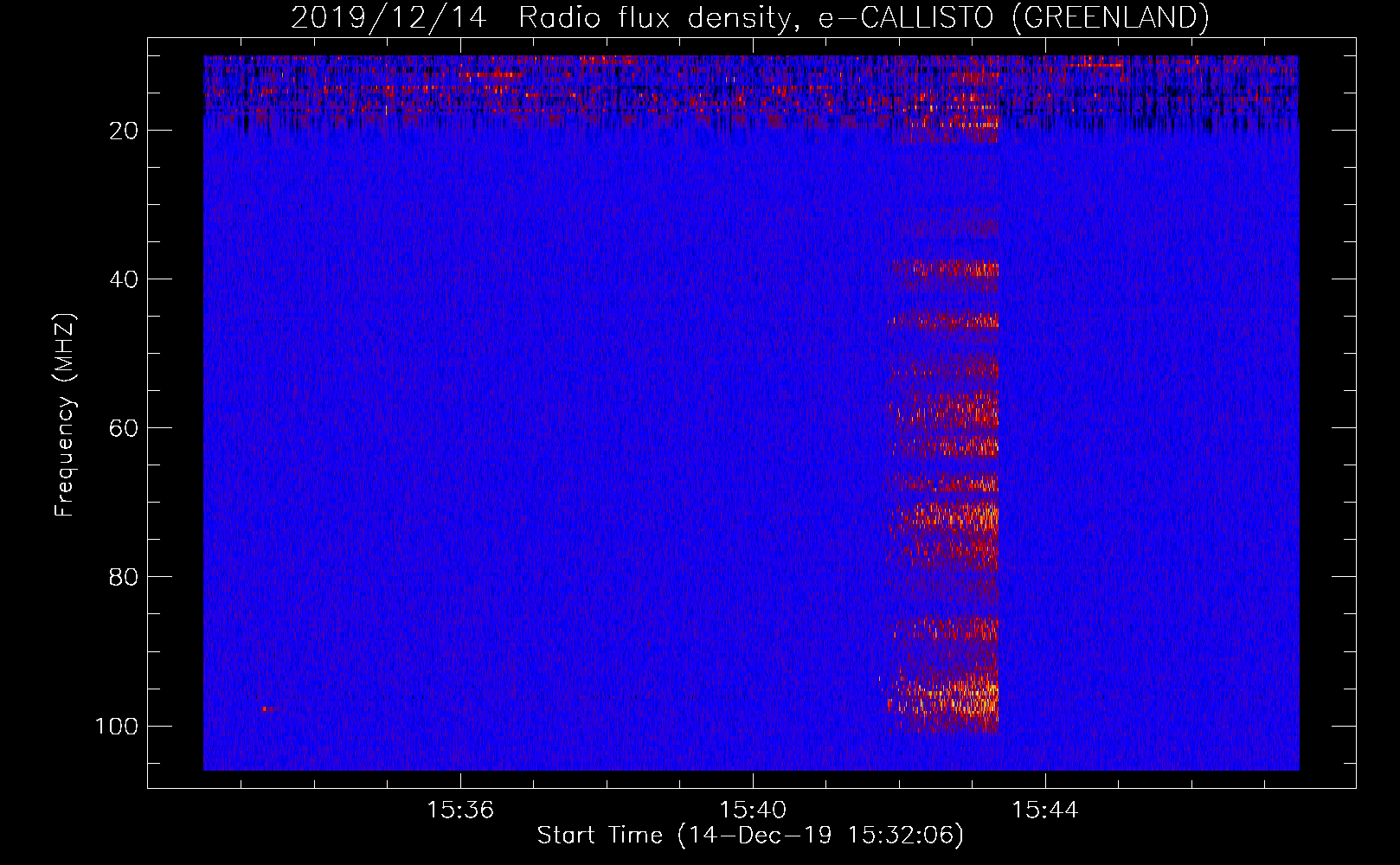Click the frequency tick label 60
Image resolution: width=1400 pixels, height=865 pixels.
point(124,428)
